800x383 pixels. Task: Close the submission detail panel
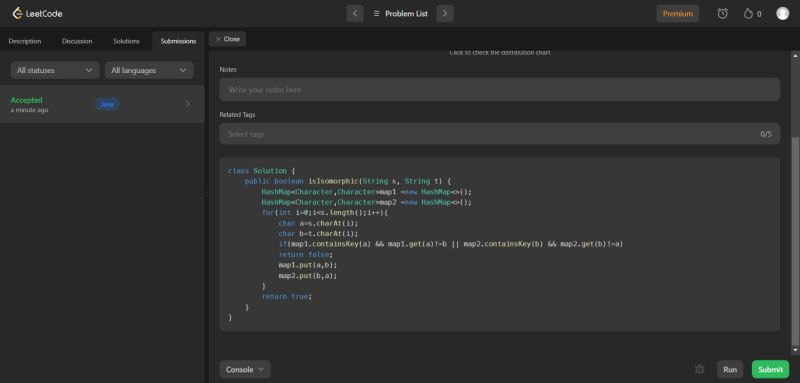coord(228,39)
